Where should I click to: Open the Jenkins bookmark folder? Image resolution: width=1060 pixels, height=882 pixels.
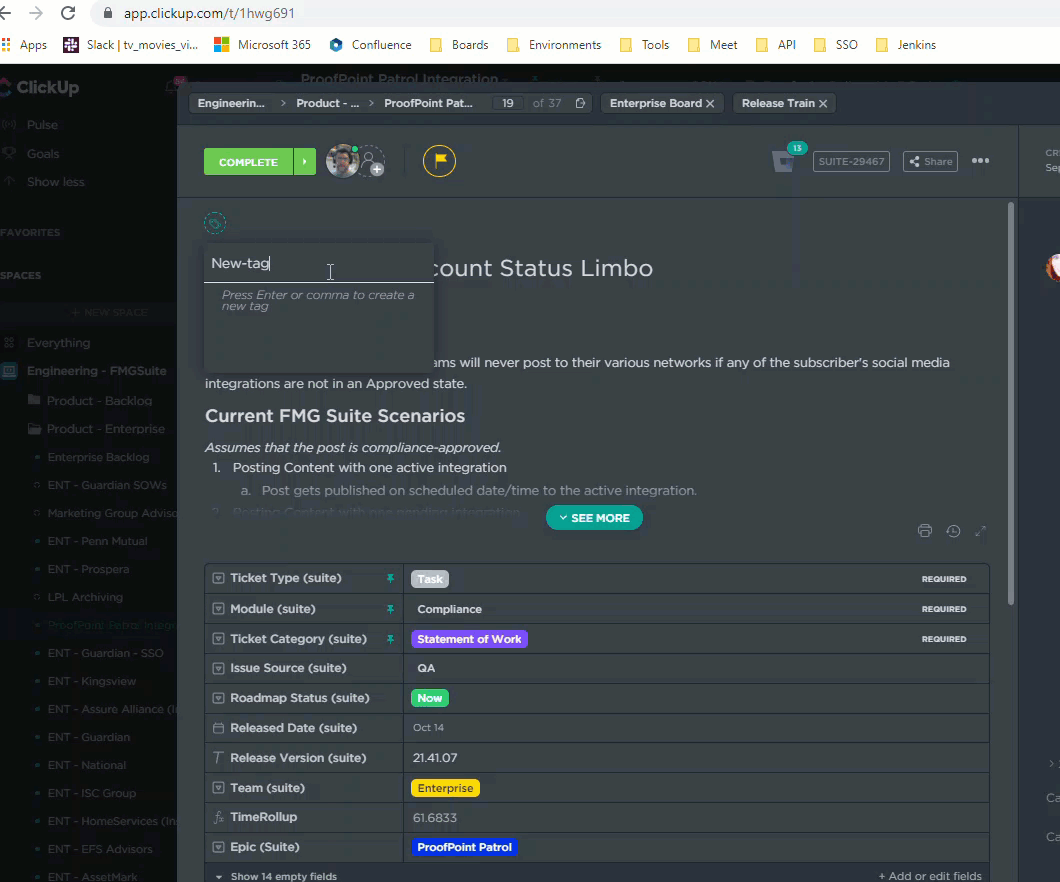906,45
